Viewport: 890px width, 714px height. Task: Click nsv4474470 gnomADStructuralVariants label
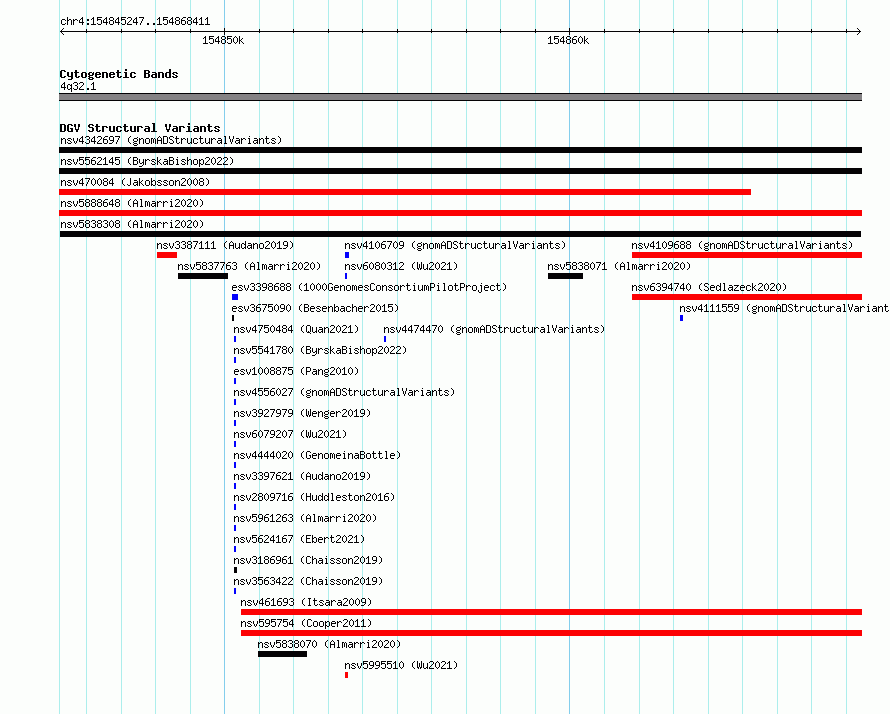coord(494,329)
